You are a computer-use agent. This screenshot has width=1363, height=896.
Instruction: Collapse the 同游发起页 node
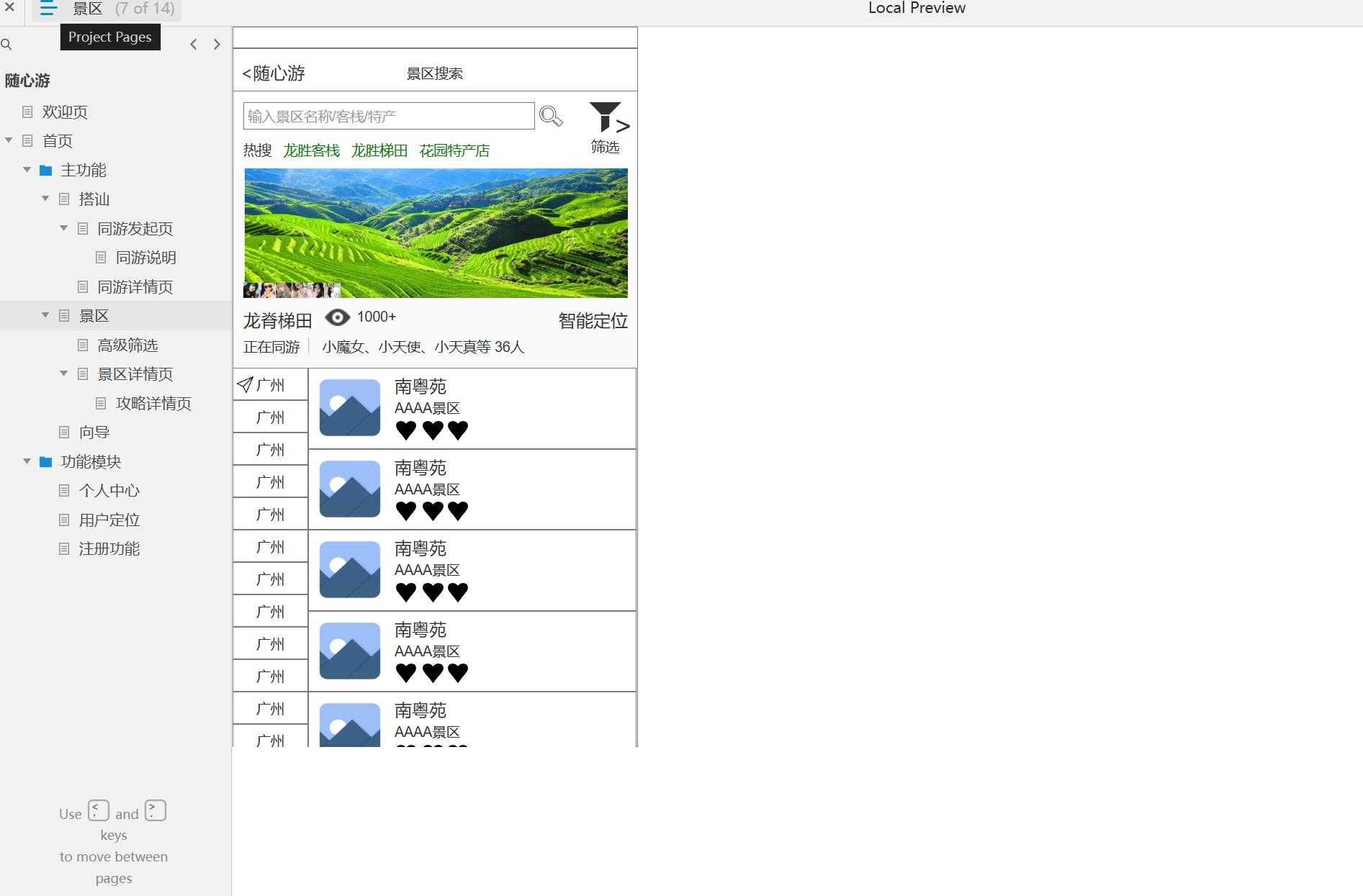(63, 228)
